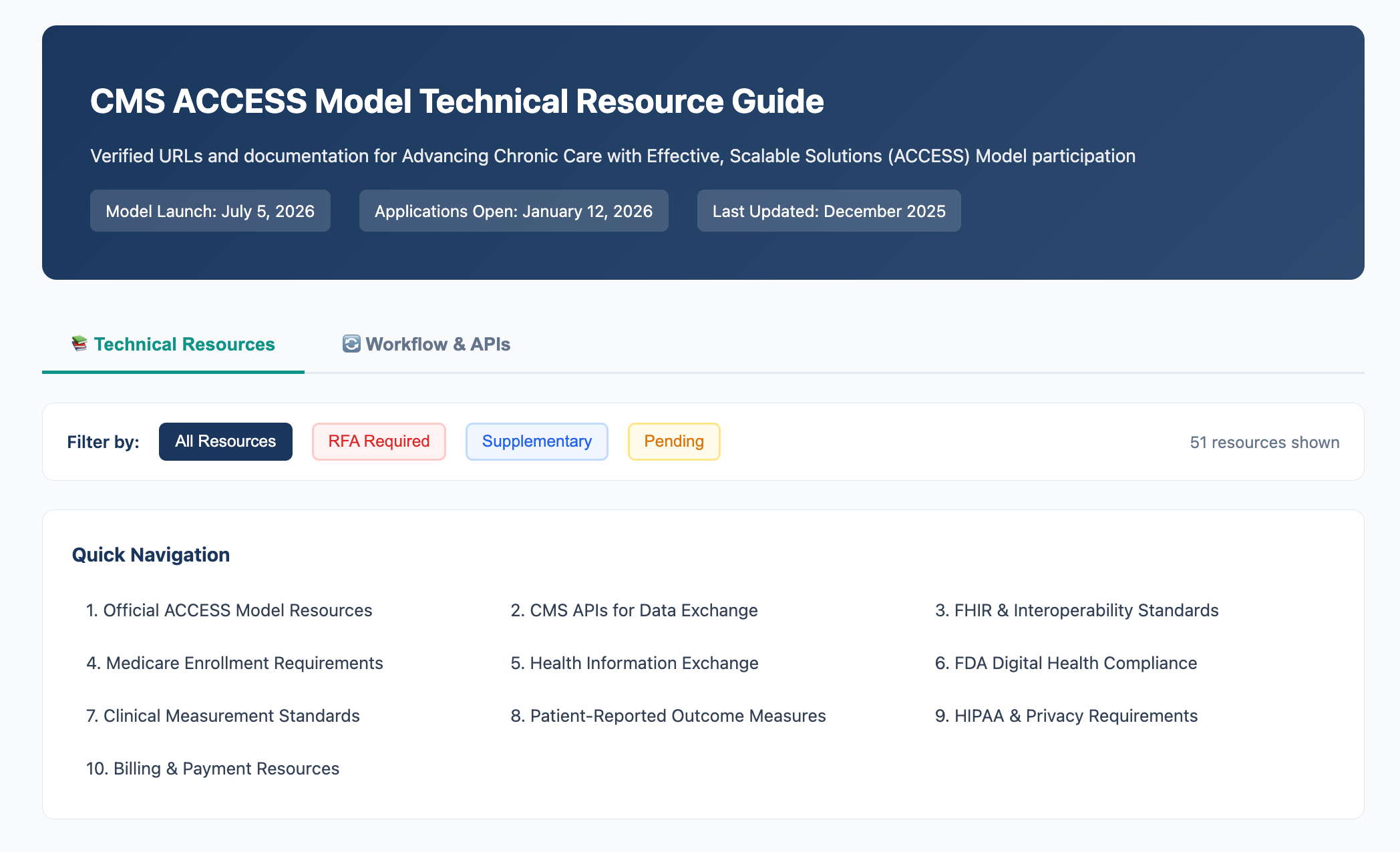Screen dimensions: 1400x852
Task: Show only Pending resources
Action: (673, 441)
